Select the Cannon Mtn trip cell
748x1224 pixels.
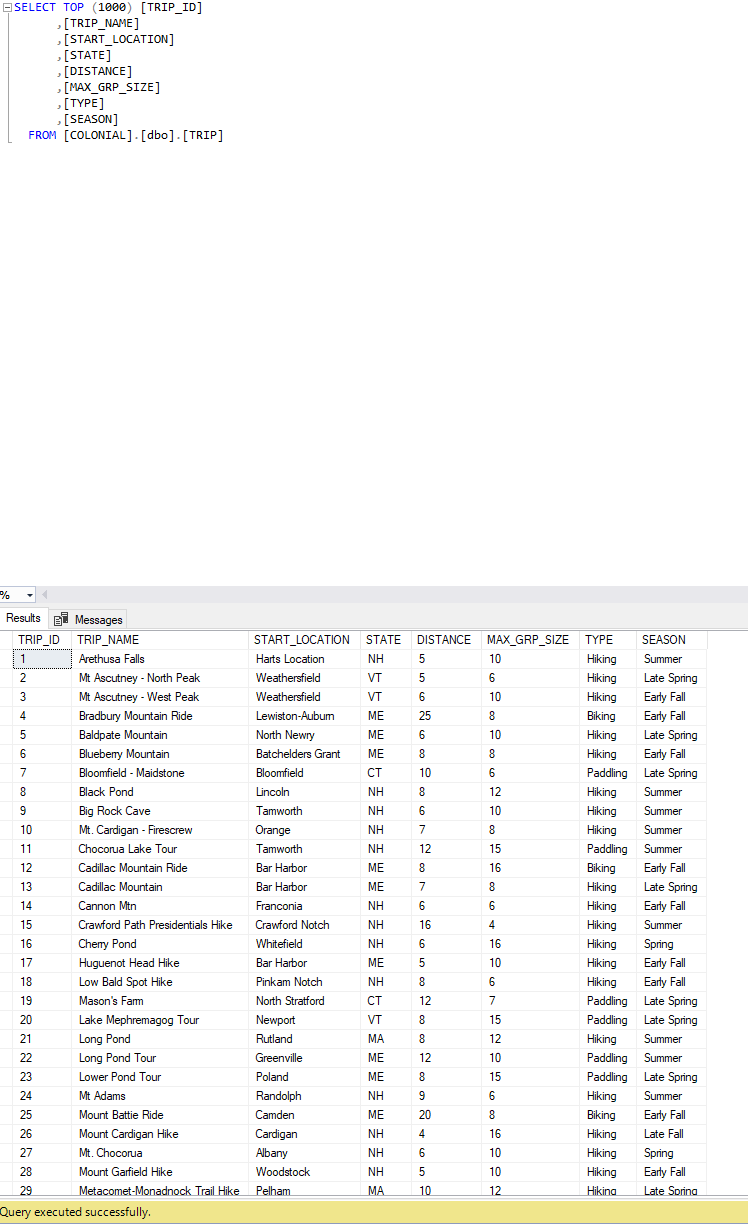point(161,906)
